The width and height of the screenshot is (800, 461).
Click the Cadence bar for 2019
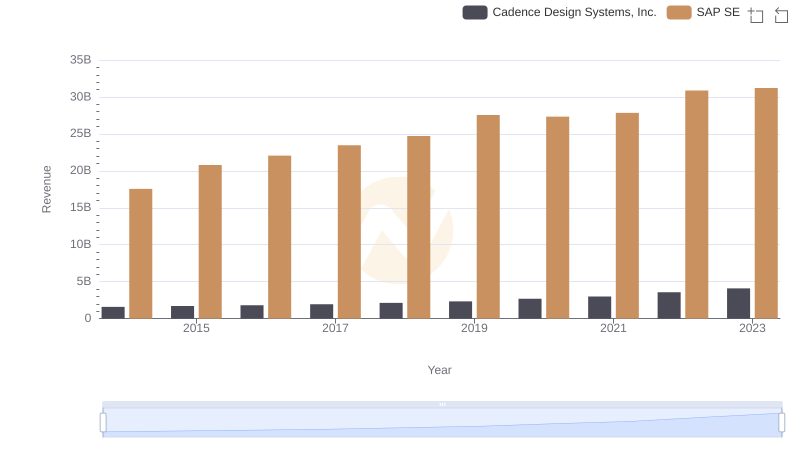point(460,310)
